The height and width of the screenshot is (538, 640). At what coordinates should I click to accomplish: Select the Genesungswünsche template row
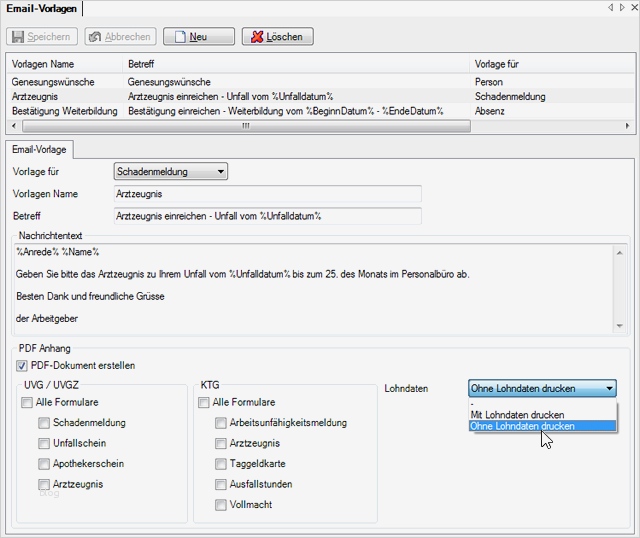click(320, 82)
